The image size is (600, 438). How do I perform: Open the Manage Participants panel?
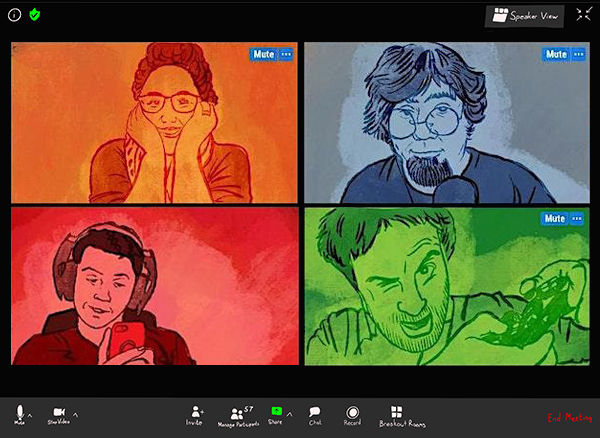pos(237,412)
